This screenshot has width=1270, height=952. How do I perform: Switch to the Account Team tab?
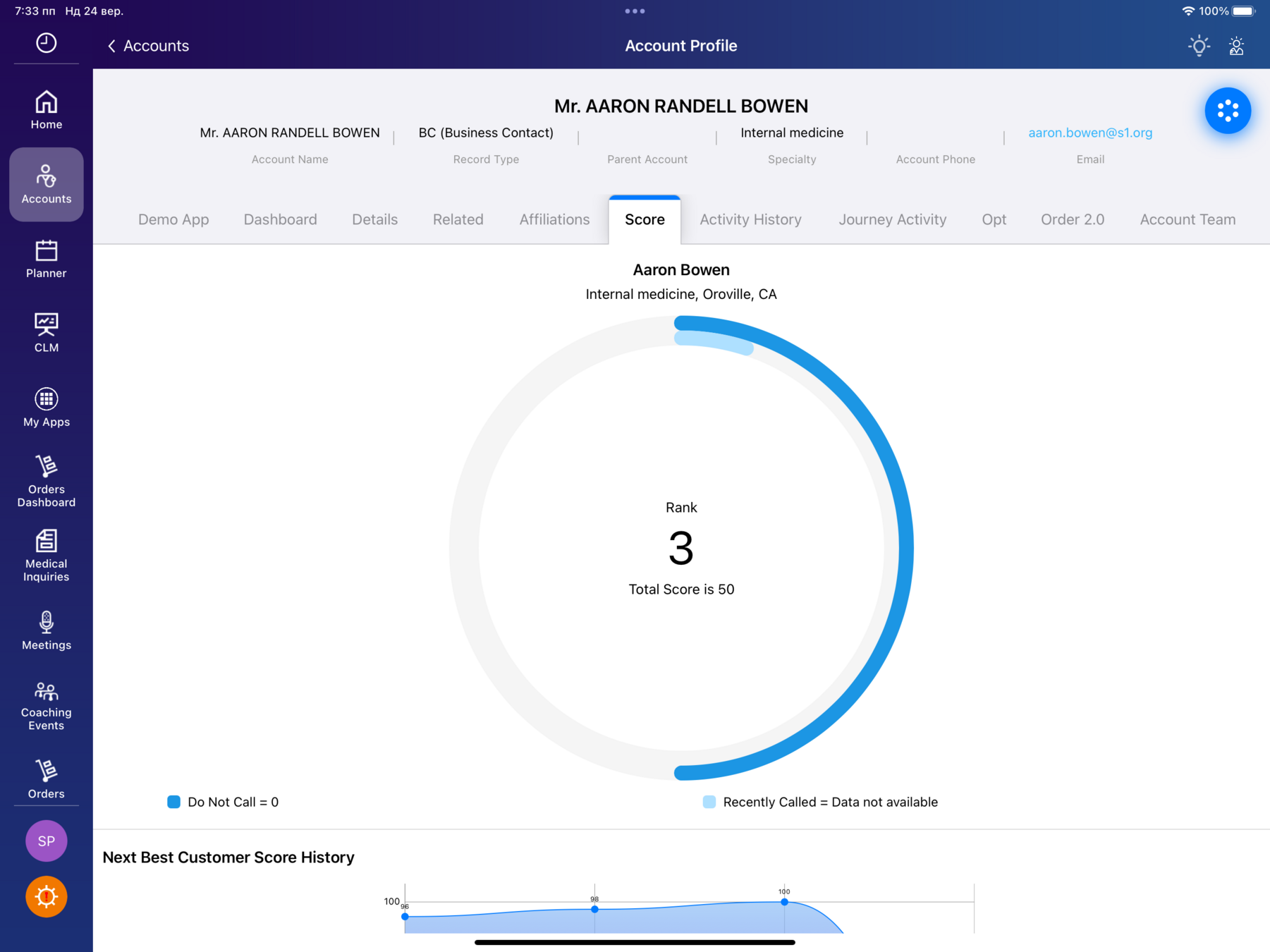(x=1187, y=219)
